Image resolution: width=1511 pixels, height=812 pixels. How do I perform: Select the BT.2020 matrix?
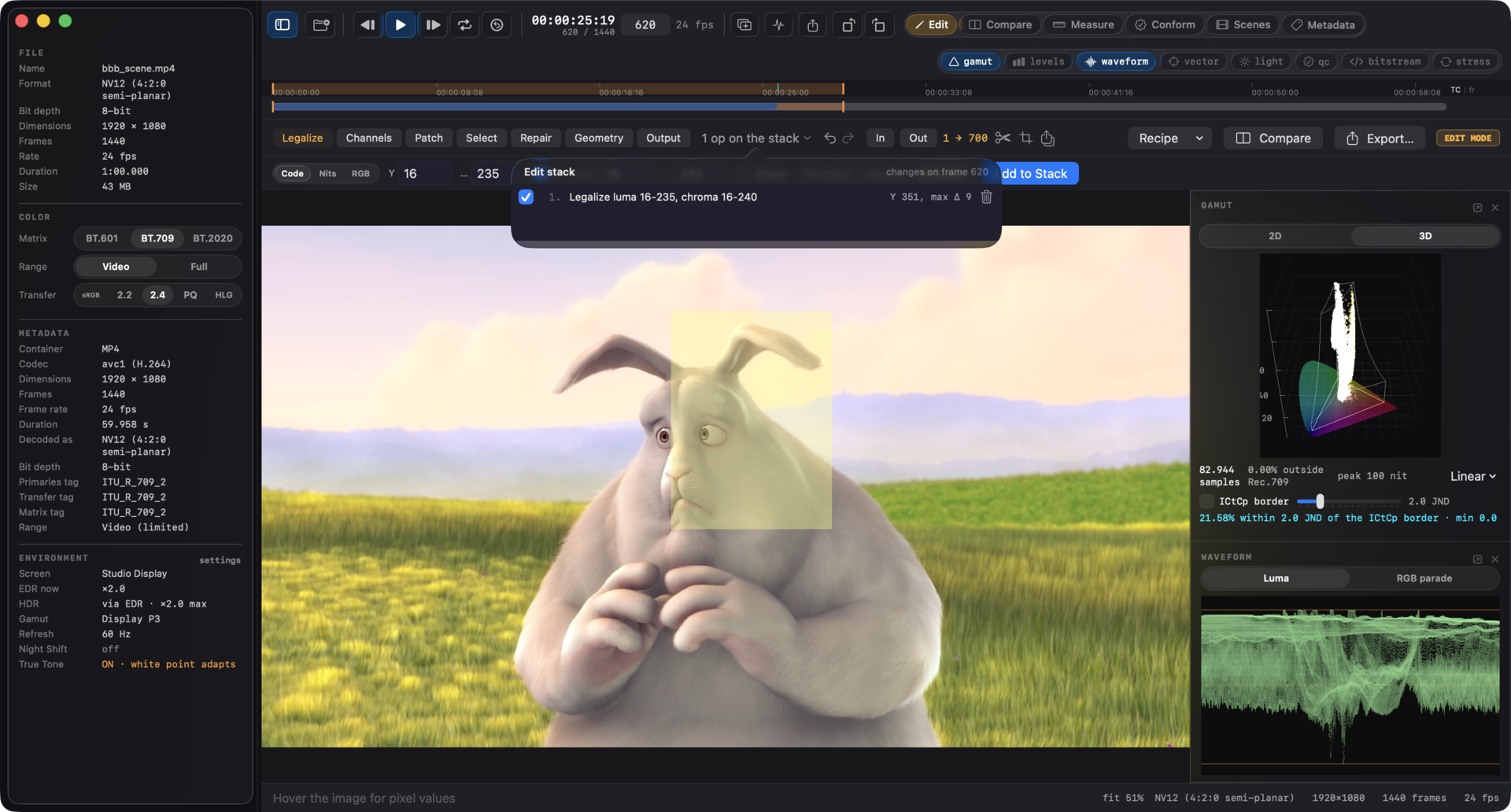[x=212, y=238]
